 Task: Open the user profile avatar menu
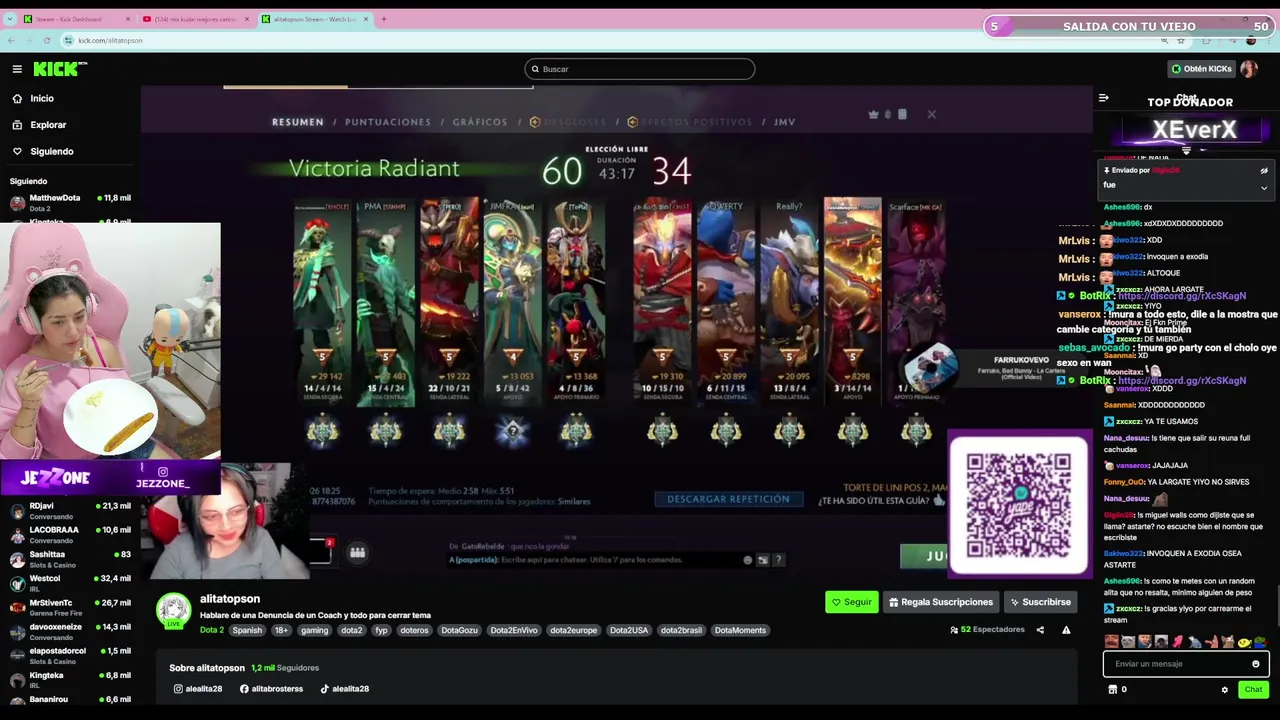pos(1249,69)
